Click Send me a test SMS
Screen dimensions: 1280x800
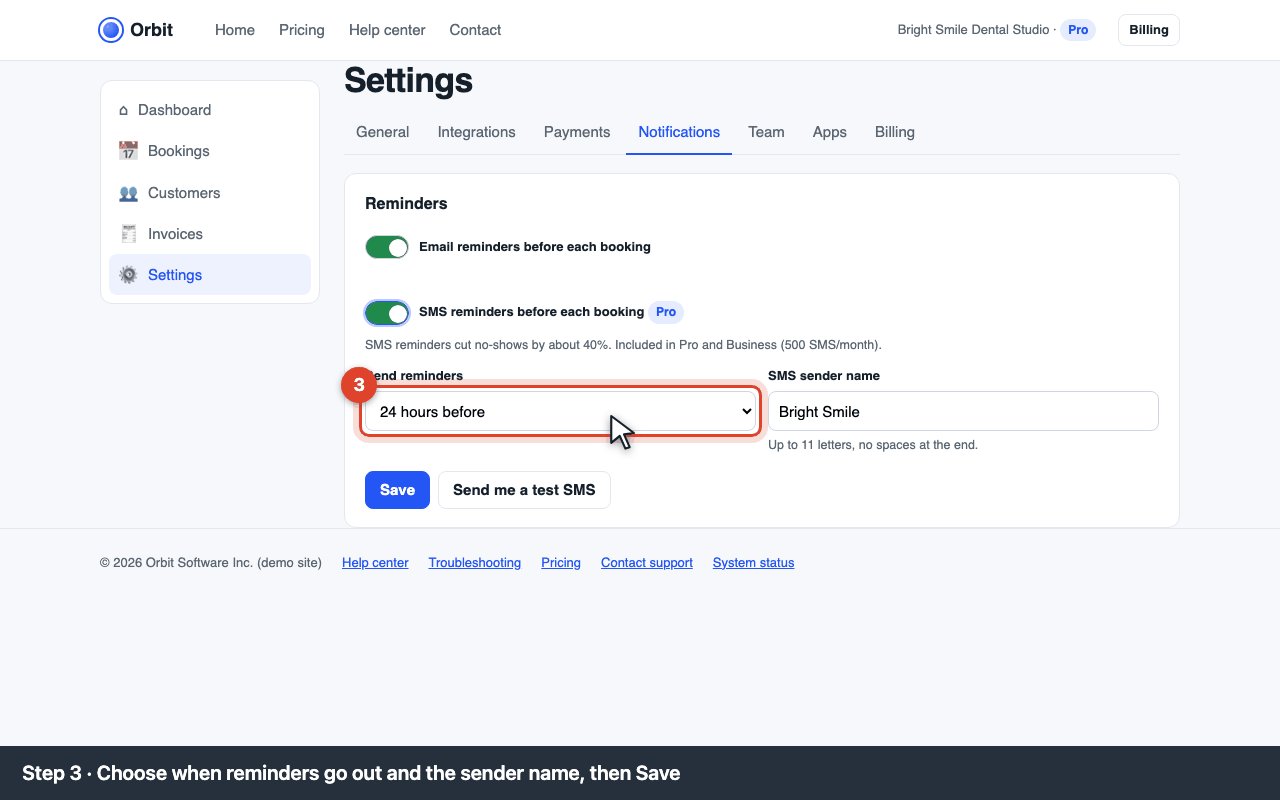coord(524,490)
